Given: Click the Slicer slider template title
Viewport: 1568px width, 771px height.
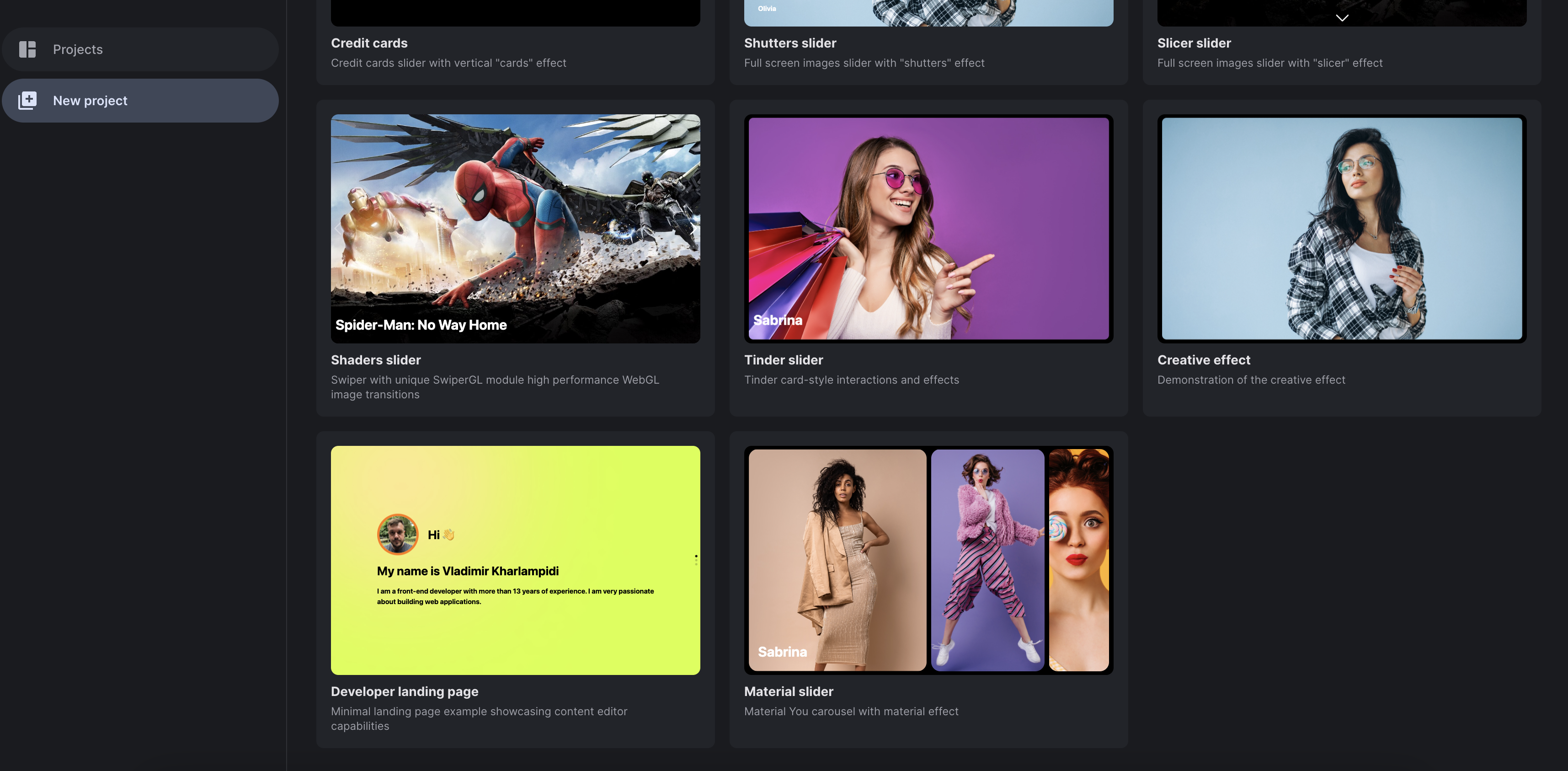Looking at the screenshot, I should pos(1194,43).
